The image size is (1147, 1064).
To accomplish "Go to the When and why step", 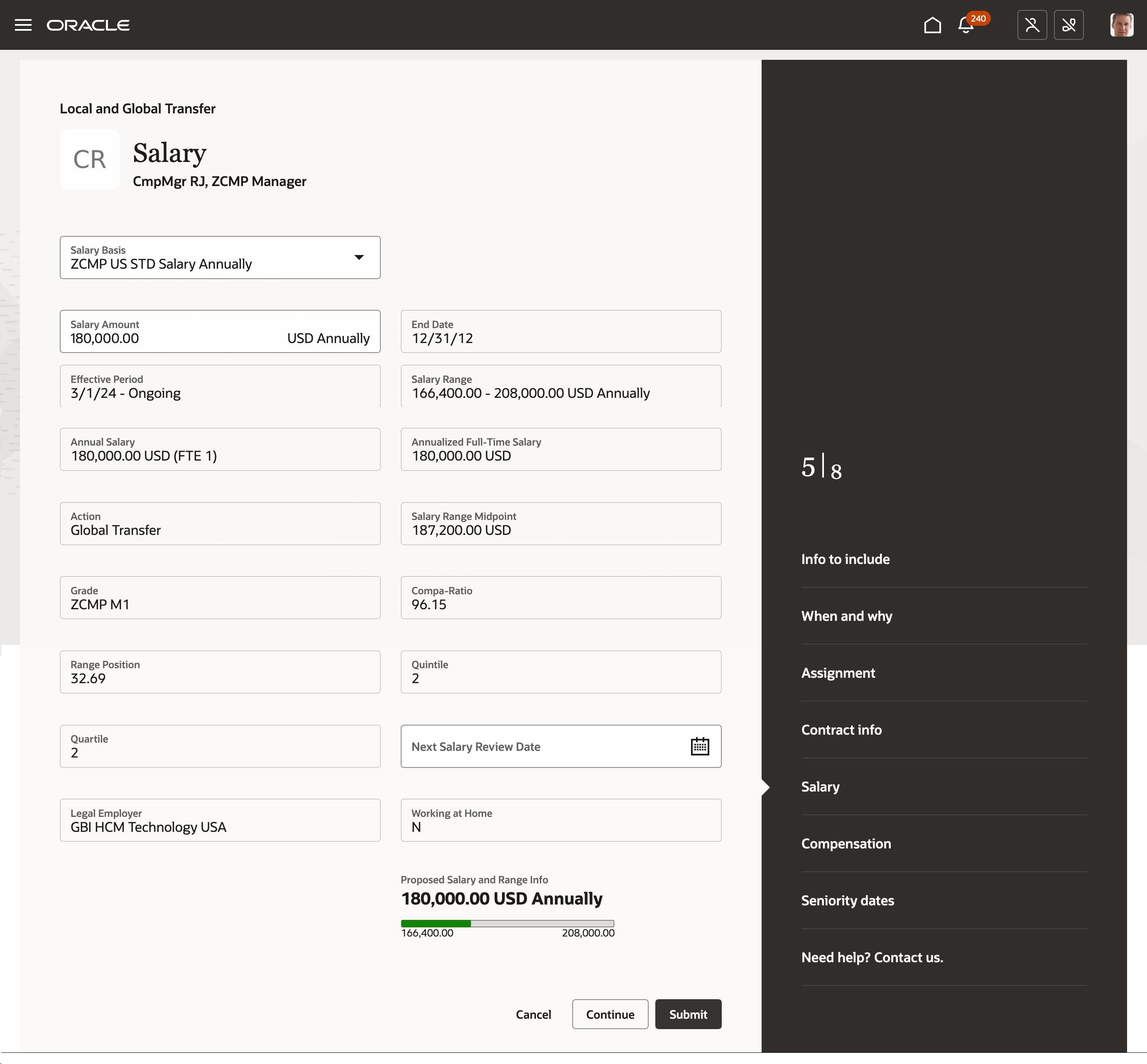I will (846, 616).
